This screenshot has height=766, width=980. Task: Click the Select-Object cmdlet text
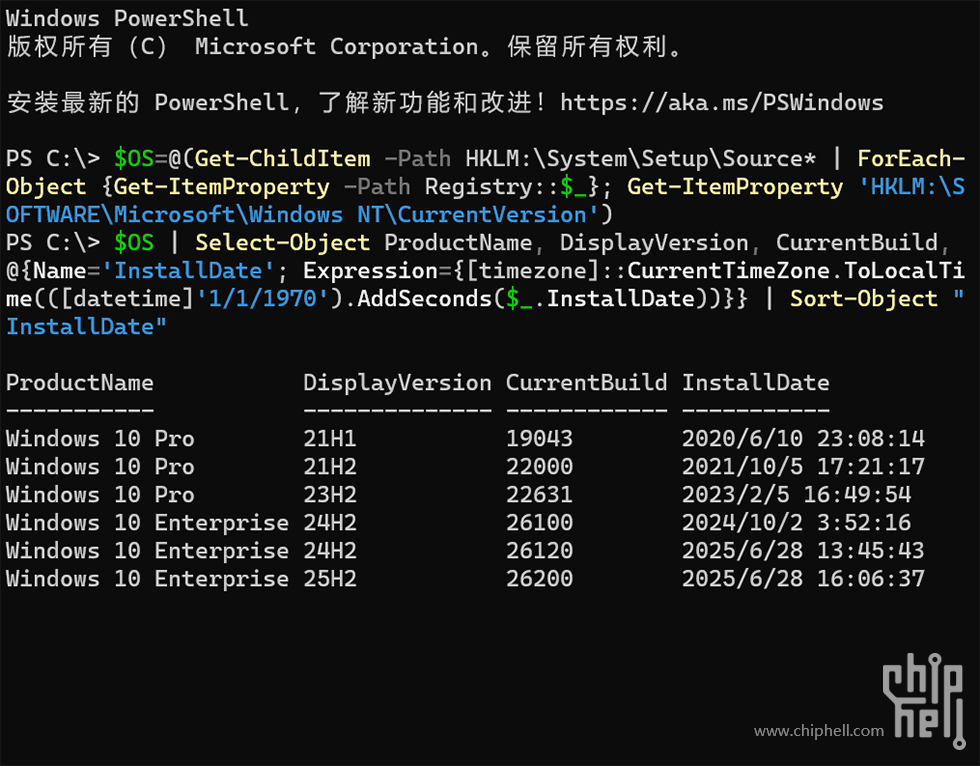pos(282,242)
